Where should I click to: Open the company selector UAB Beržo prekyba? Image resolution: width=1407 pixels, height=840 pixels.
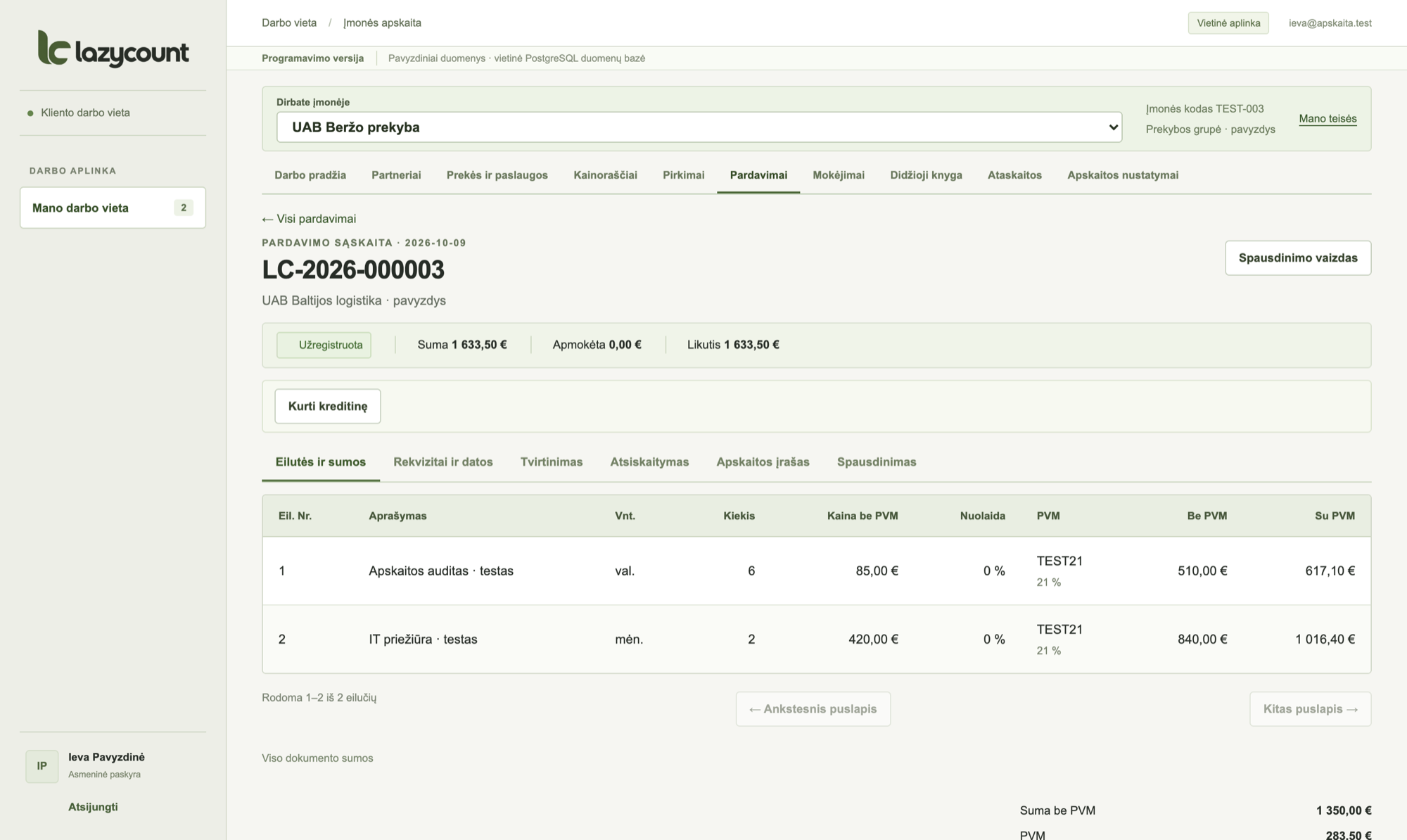coord(699,127)
